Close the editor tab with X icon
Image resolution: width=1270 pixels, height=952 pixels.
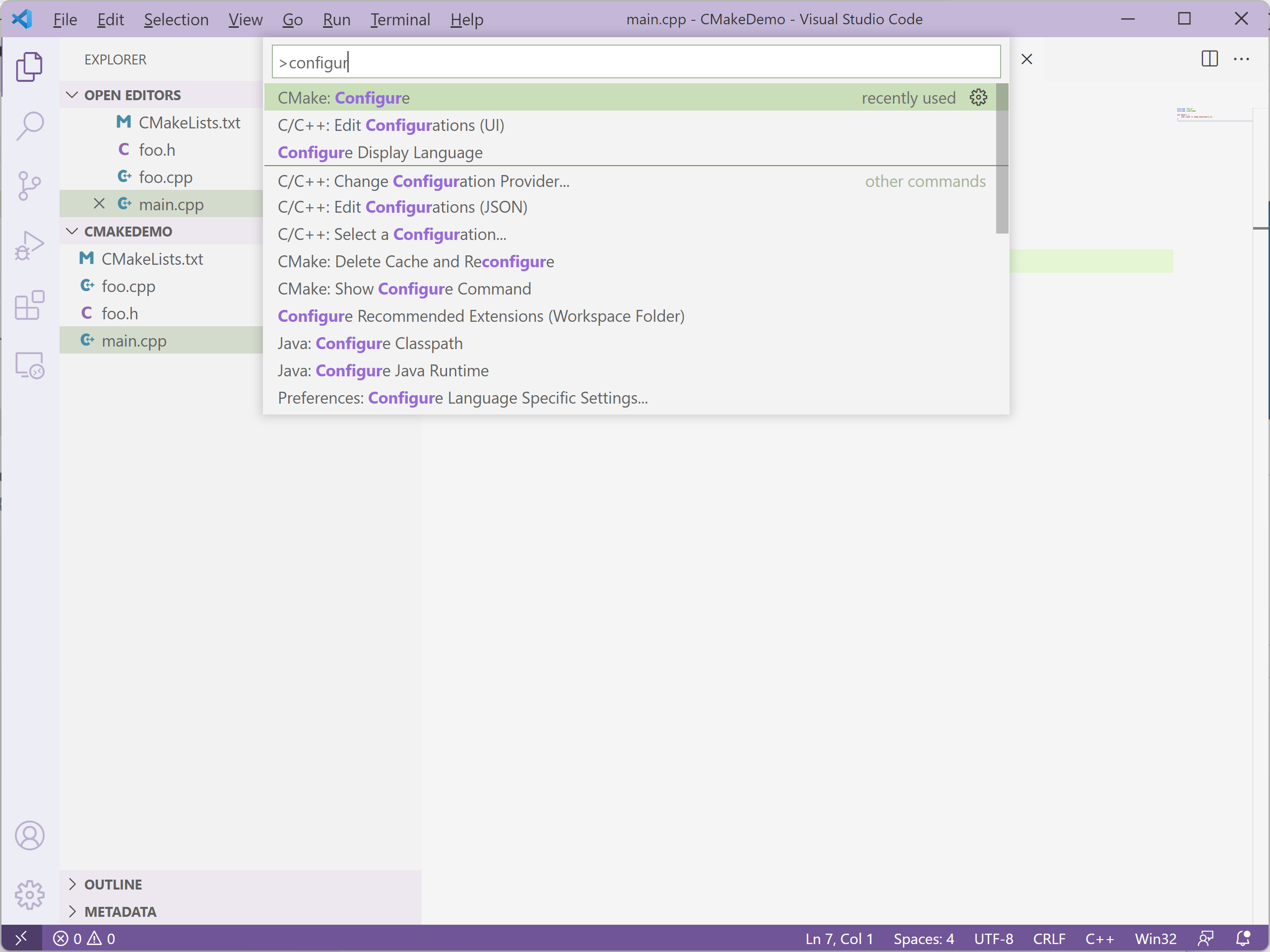[x=1026, y=59]
